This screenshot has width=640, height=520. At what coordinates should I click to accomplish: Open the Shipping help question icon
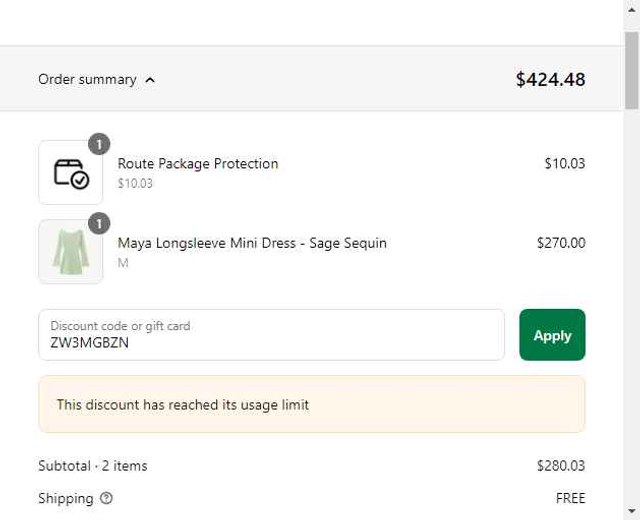[x=106, y=498]
